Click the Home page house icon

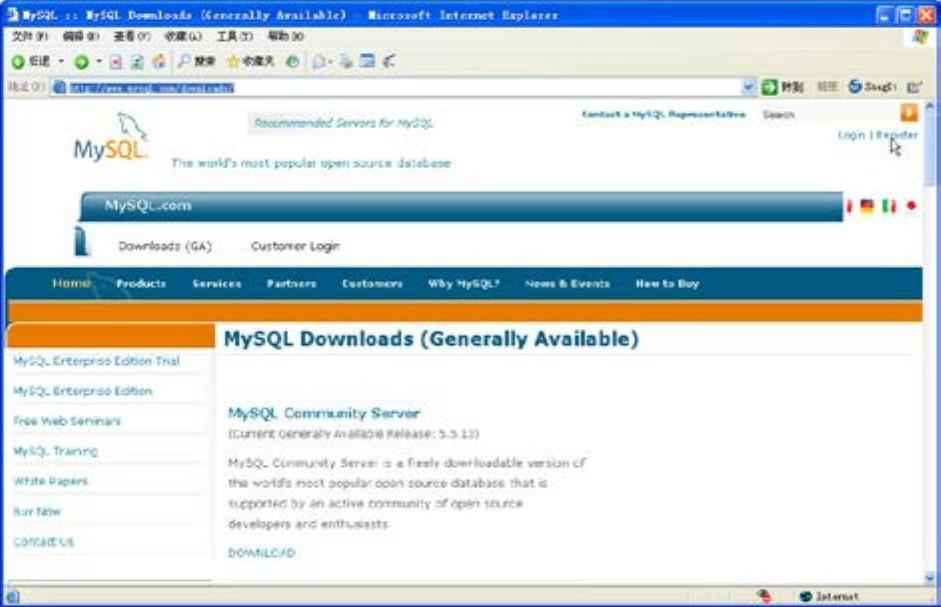(159, 61)
